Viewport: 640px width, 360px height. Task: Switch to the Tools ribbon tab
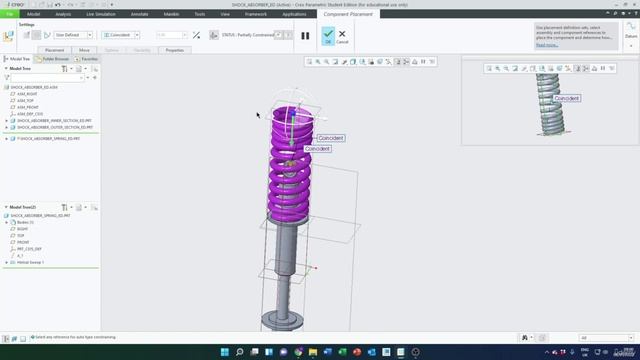pos(200,14)
